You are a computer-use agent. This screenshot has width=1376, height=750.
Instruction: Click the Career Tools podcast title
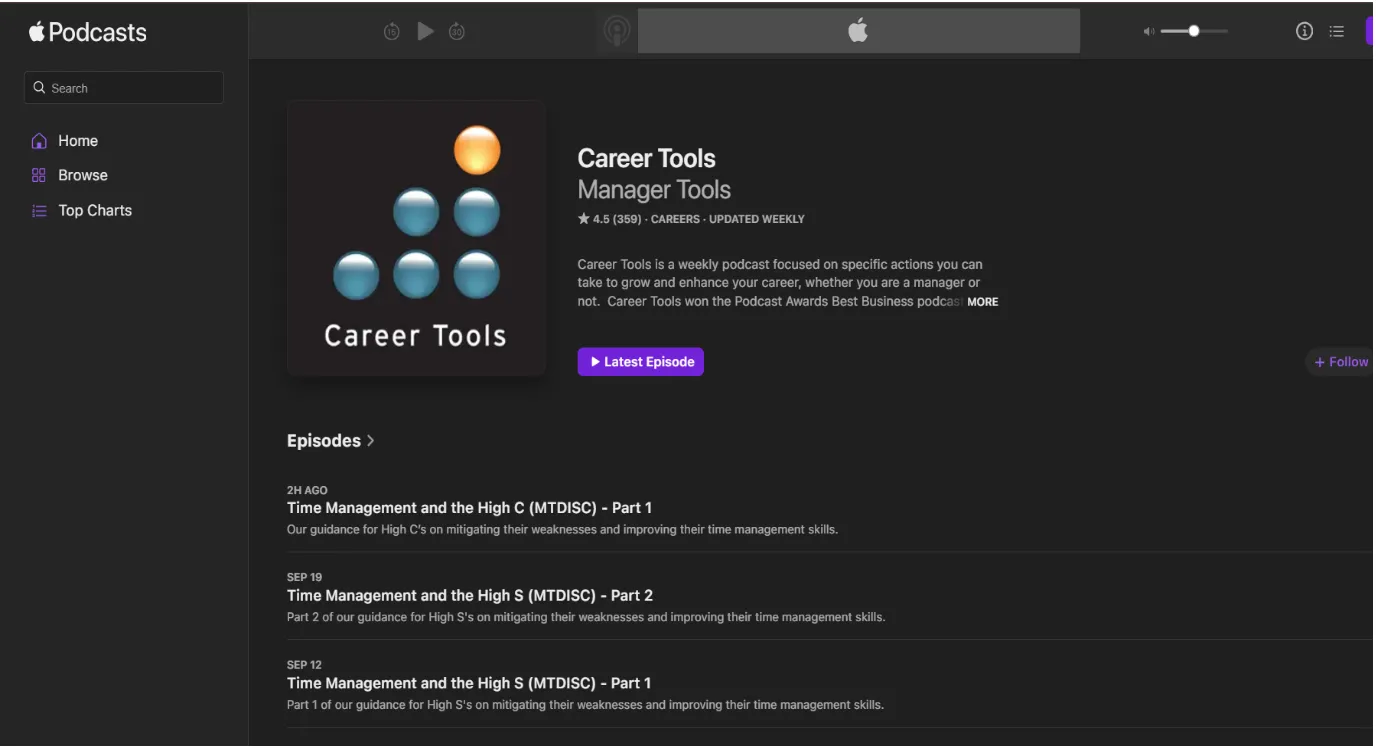(646, 159)
